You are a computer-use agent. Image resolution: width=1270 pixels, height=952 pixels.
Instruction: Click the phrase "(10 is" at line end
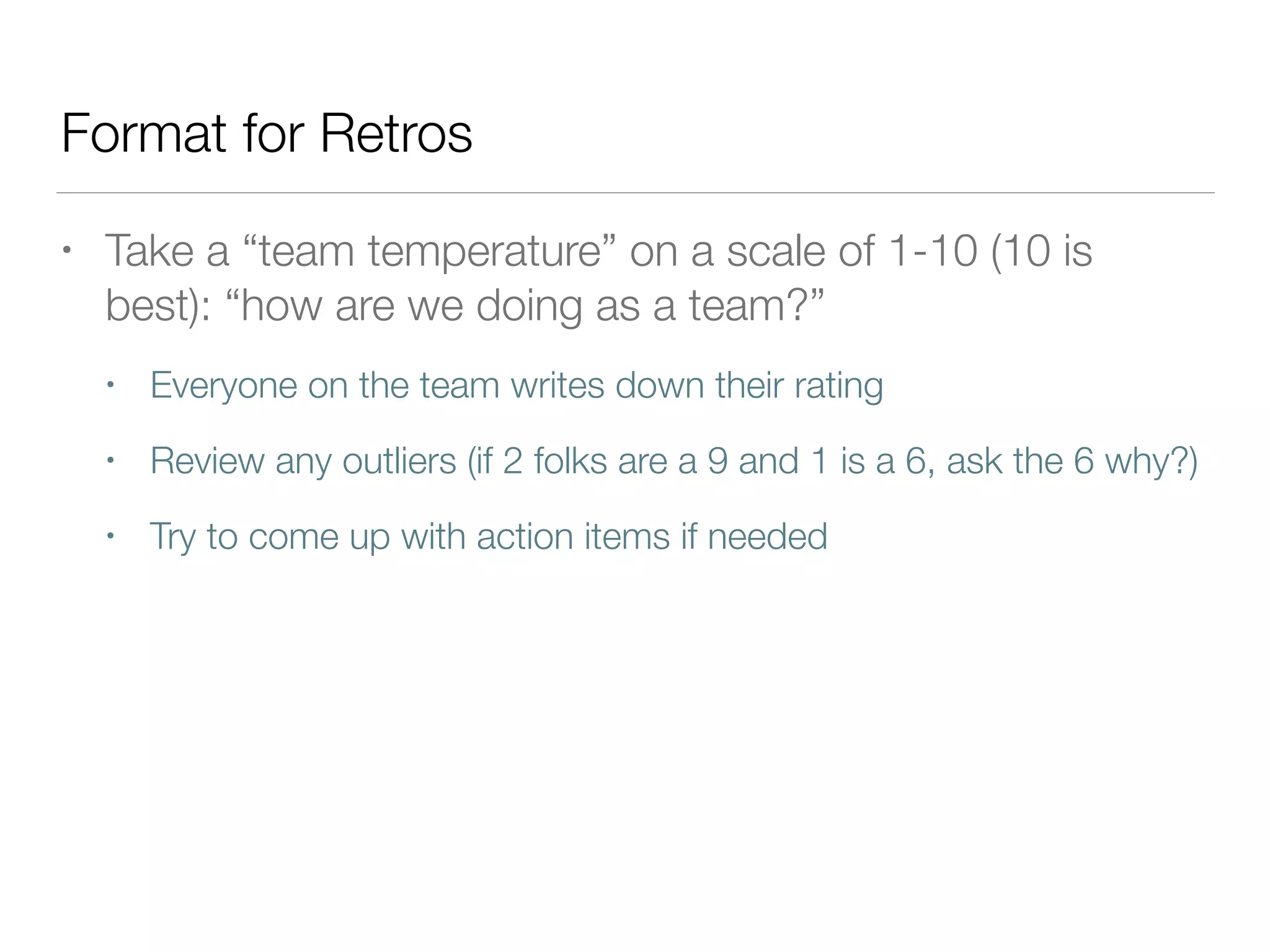pos(1042,251)
